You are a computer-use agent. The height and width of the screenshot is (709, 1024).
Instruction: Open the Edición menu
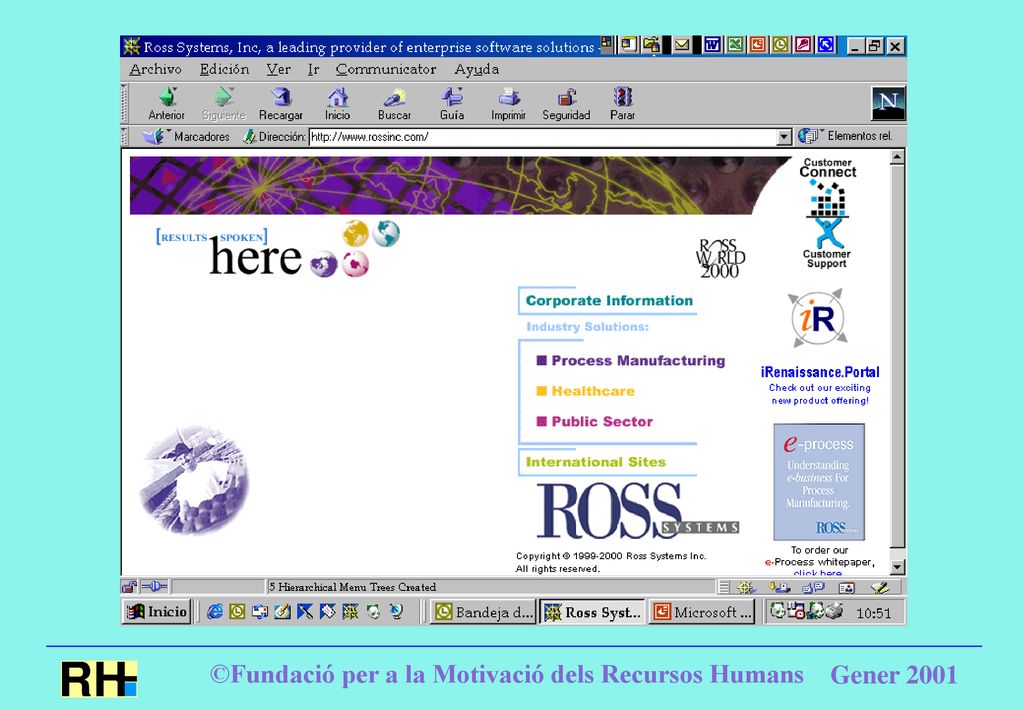point(224,69)
